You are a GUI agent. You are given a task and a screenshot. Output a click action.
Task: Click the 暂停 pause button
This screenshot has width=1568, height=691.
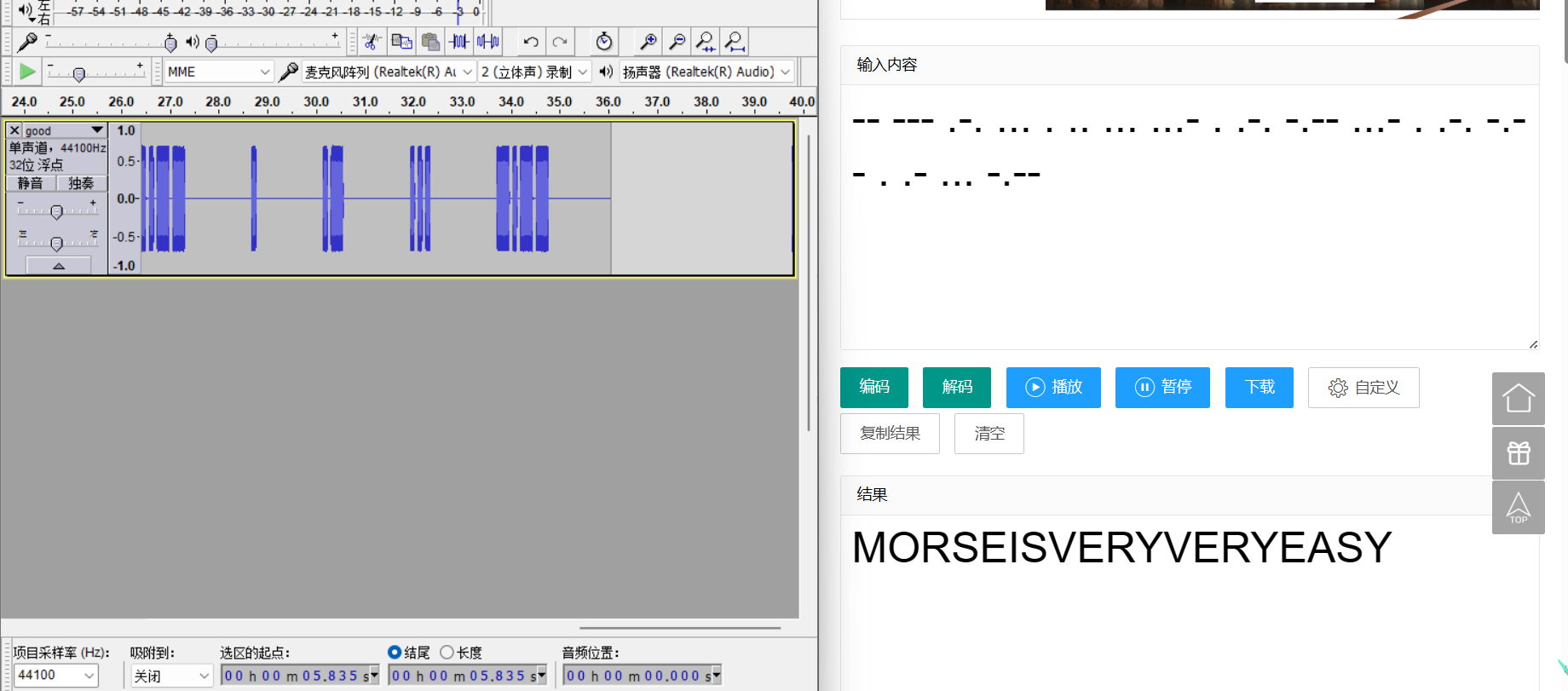(1162, 388)
